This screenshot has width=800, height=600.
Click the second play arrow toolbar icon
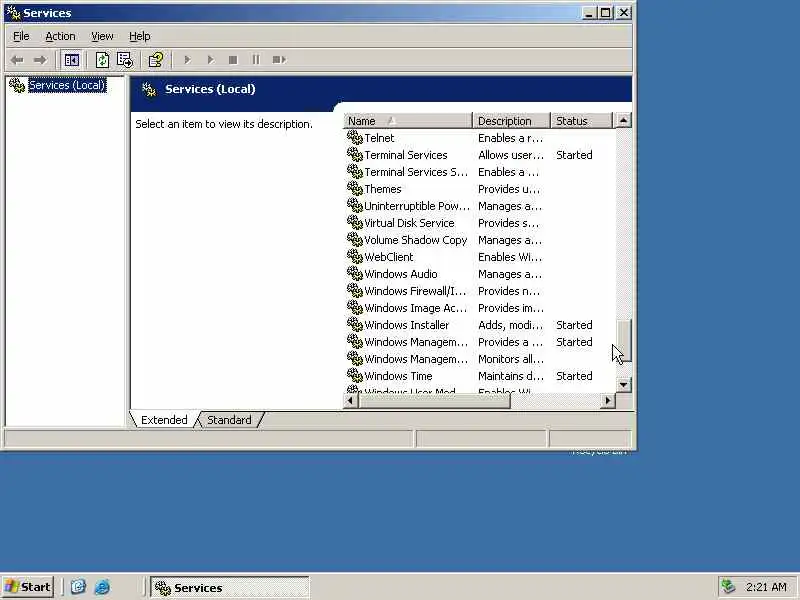210,60
